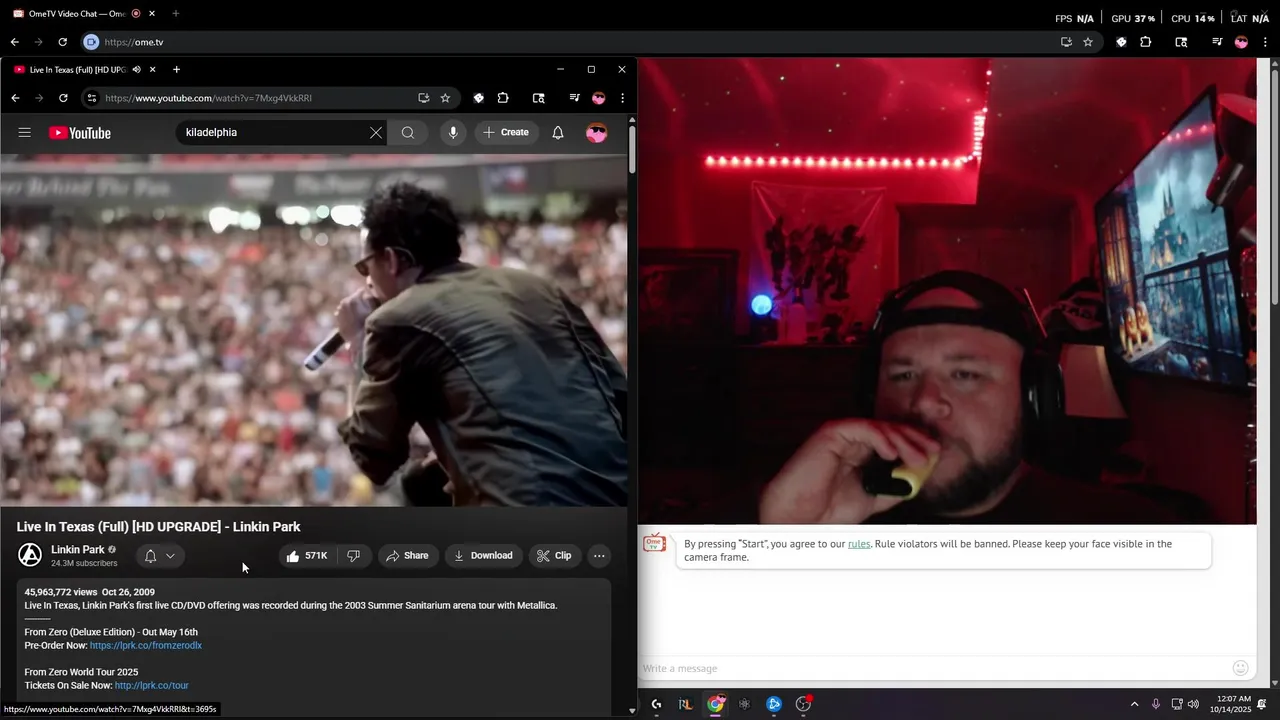Bookmark the YouTube page with the star

(445, 98)
